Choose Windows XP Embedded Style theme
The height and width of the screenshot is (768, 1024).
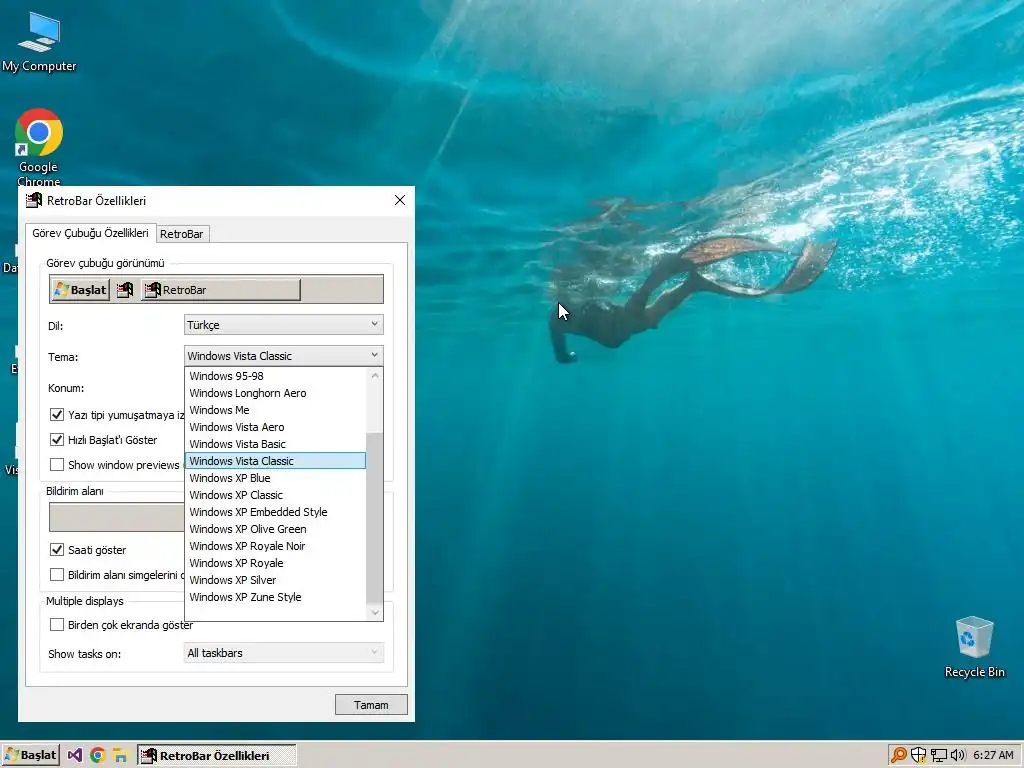pyautogui.click(x=275, y=511)
